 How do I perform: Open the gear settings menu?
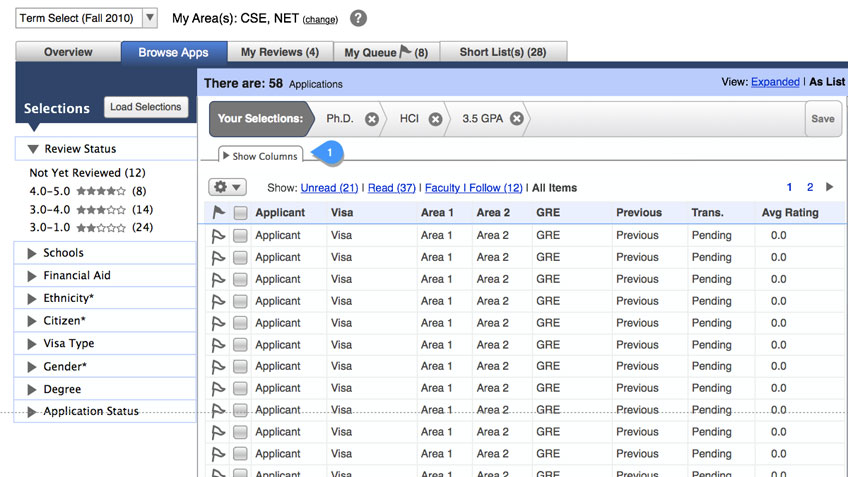227,187
